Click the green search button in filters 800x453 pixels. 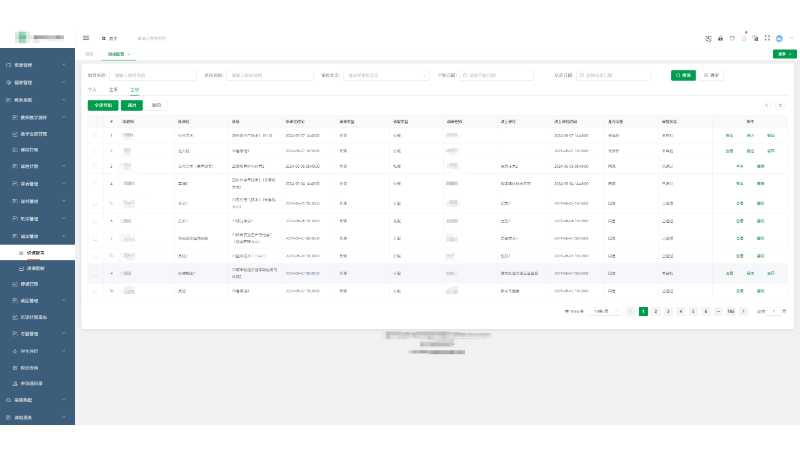click(x=683, y=75)
